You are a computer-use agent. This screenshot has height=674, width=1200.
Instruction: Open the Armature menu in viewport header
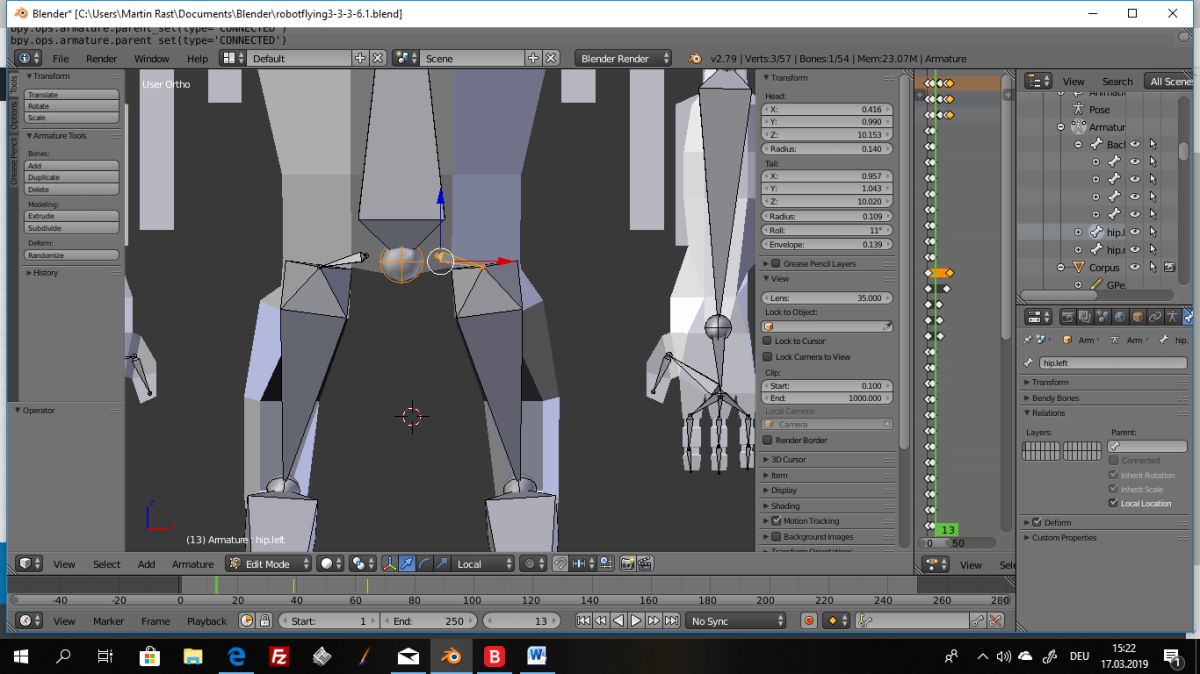pyautogui.click(x=192, y=564)
